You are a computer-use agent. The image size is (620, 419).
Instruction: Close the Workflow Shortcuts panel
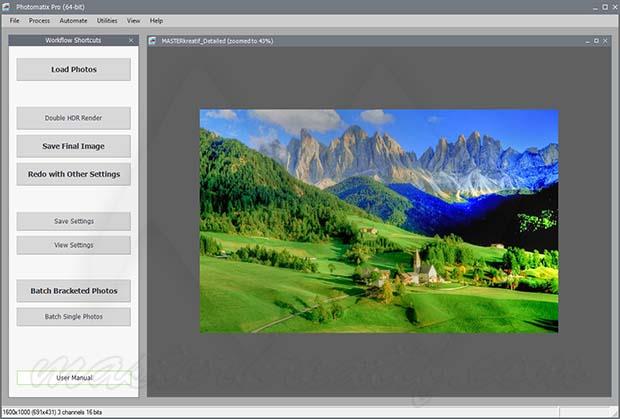131,40
